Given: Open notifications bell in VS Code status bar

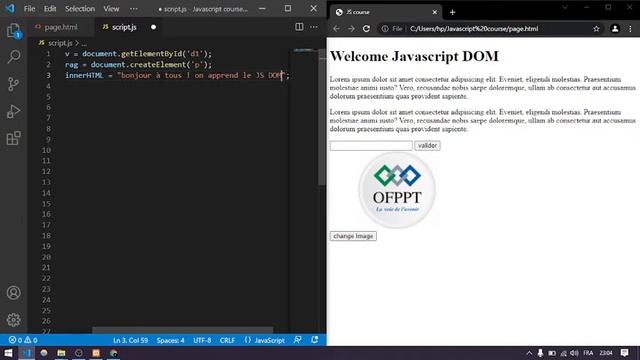Looking at the screenshot, I should pos(315,340).
